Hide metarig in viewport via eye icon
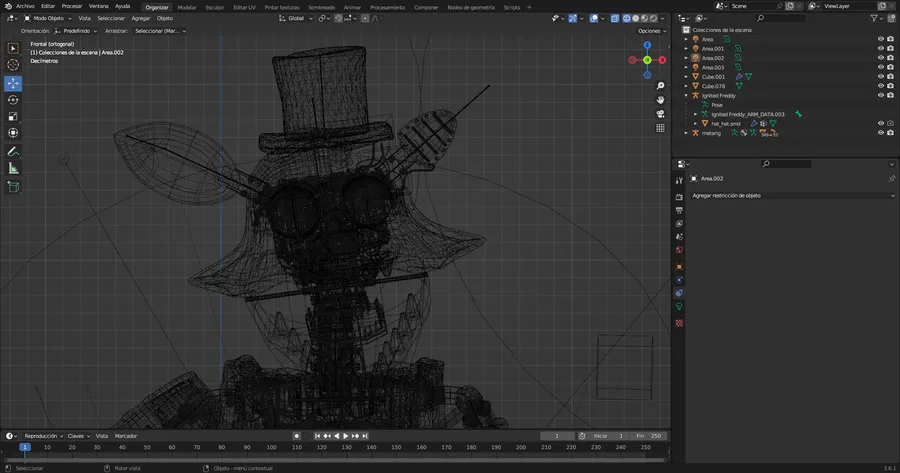 [x=880, y=133]
